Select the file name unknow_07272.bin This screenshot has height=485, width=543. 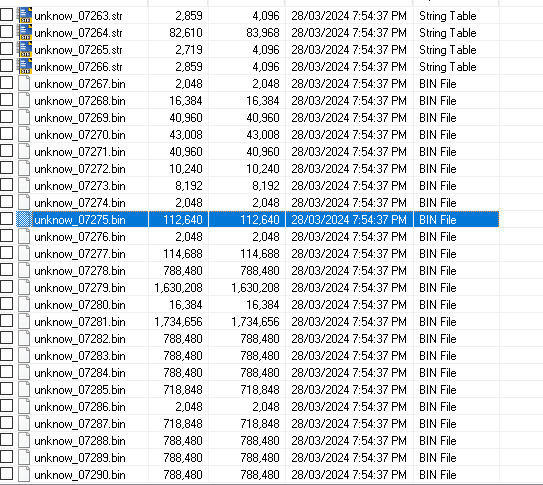[x=80, y=169]
